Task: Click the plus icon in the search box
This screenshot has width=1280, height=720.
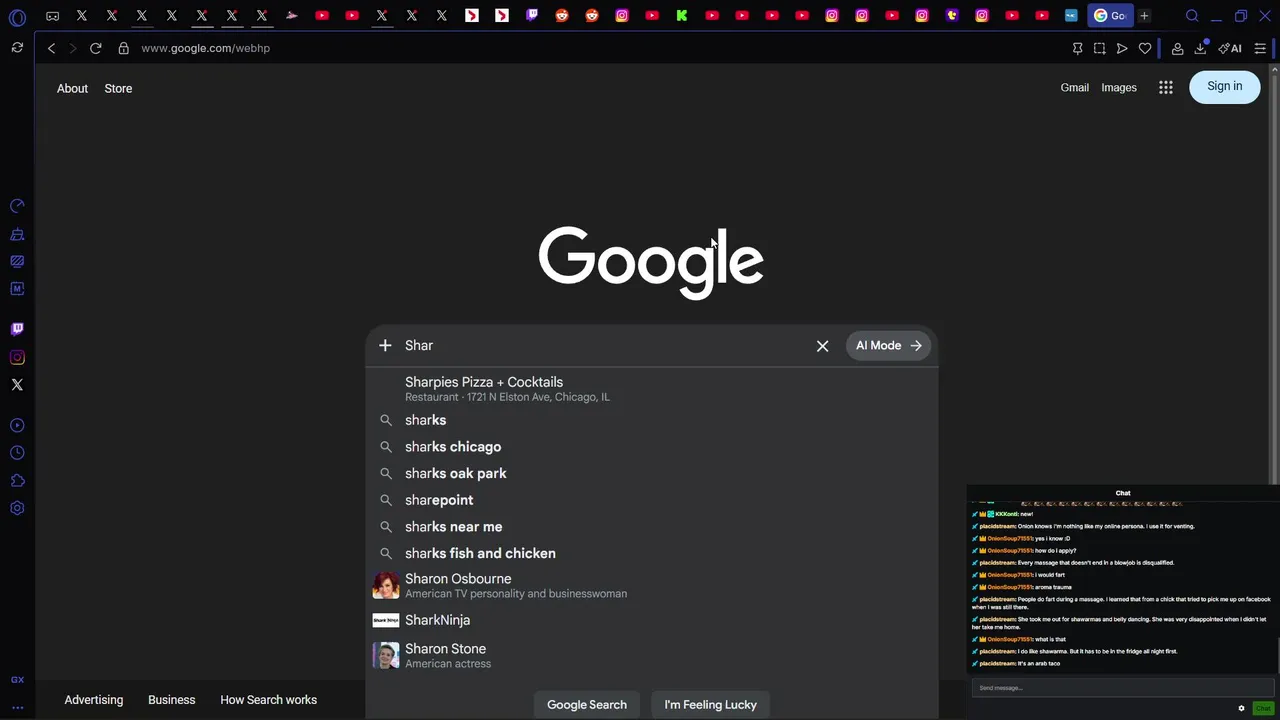Action: coord(385,345)
